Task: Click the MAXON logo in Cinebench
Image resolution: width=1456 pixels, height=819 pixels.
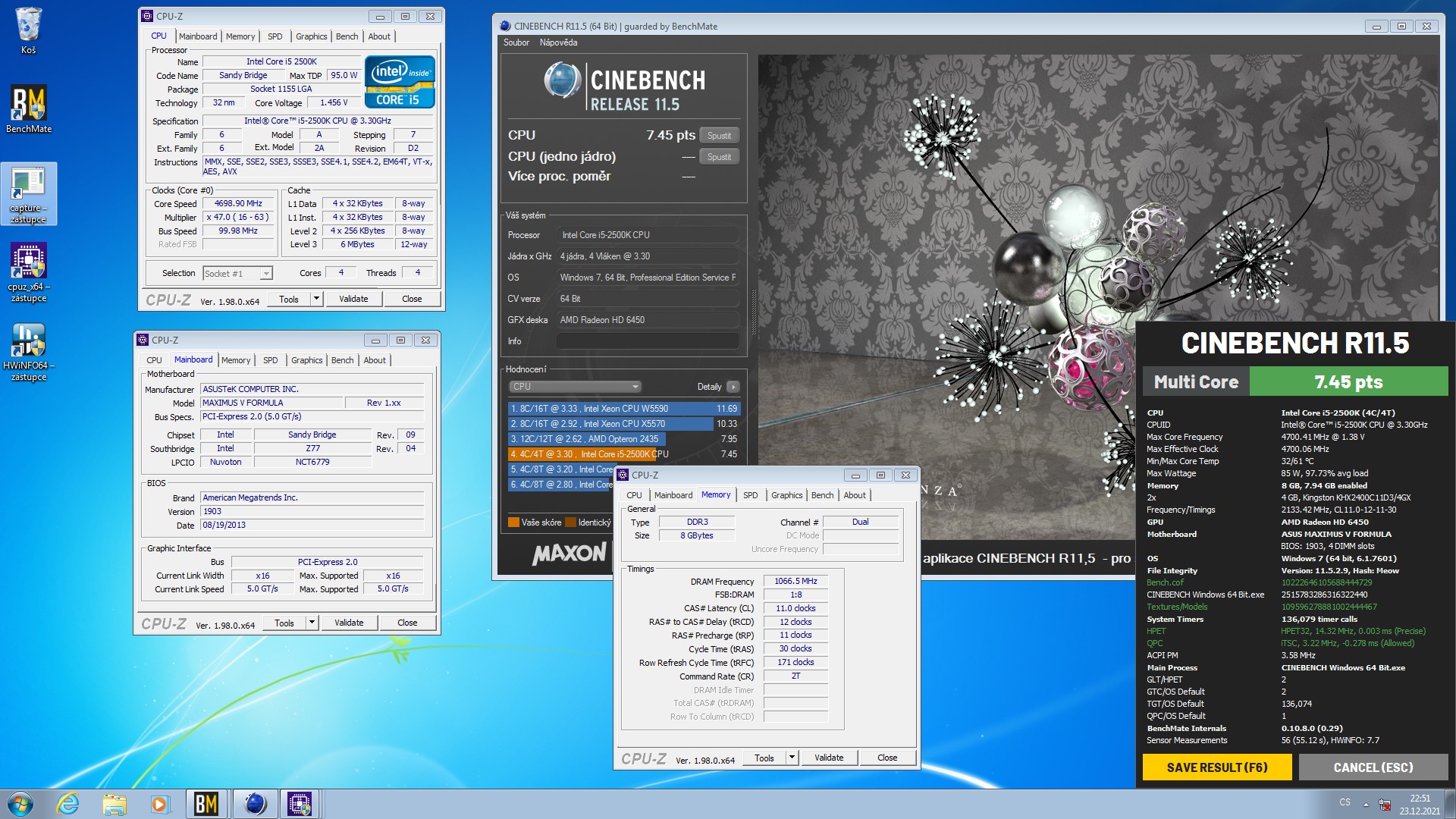Action: tap(569, 554)
